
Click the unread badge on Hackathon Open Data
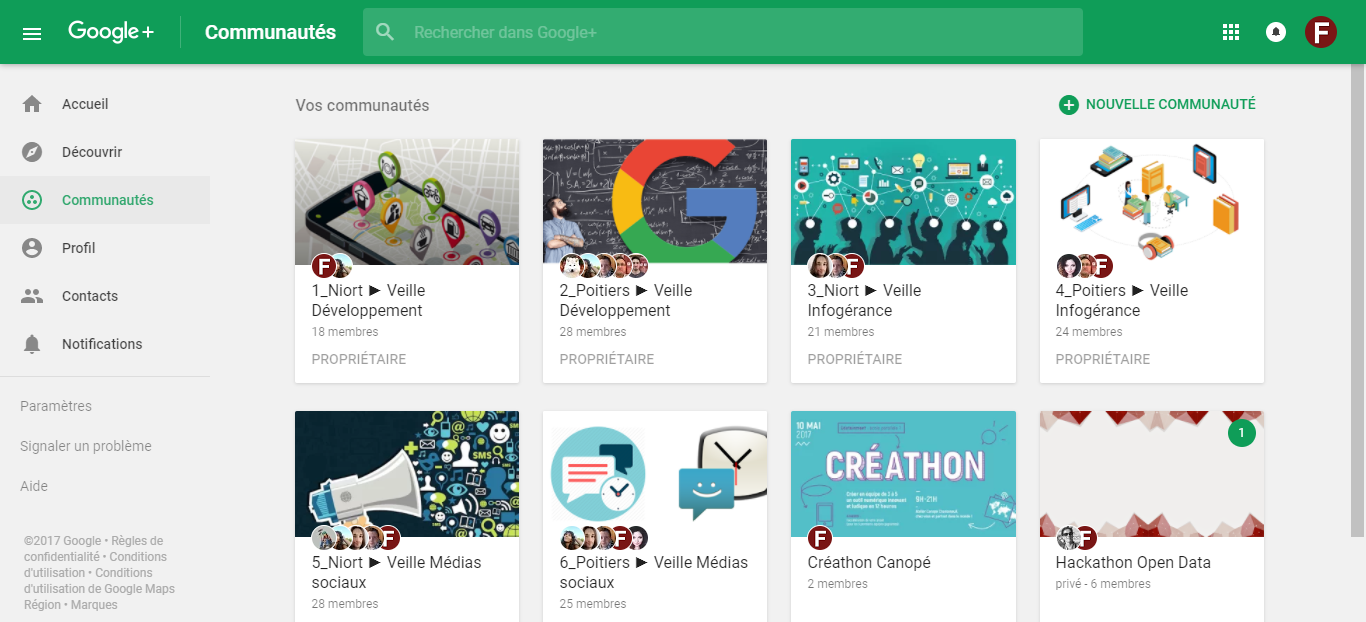pyautogui.click(x=1241, y=433)
